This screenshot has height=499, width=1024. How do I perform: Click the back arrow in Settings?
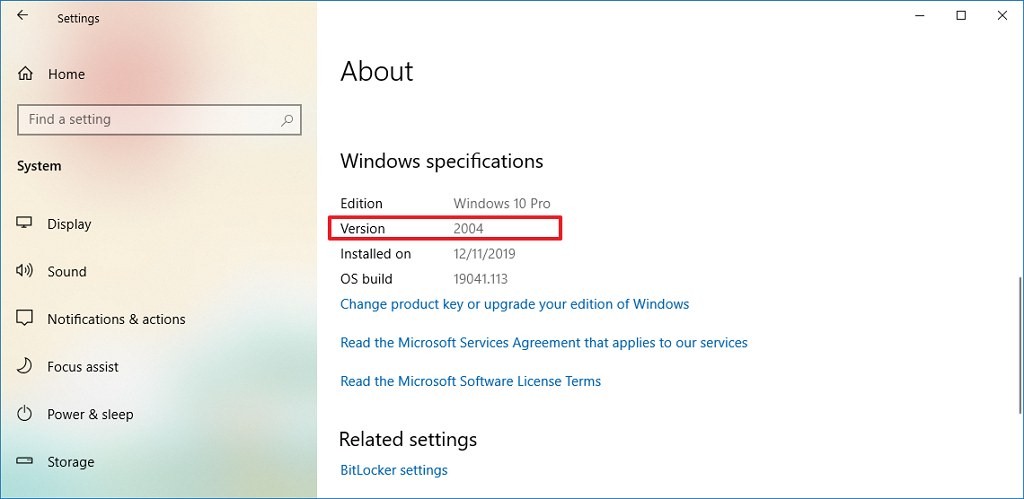(23, 15)
